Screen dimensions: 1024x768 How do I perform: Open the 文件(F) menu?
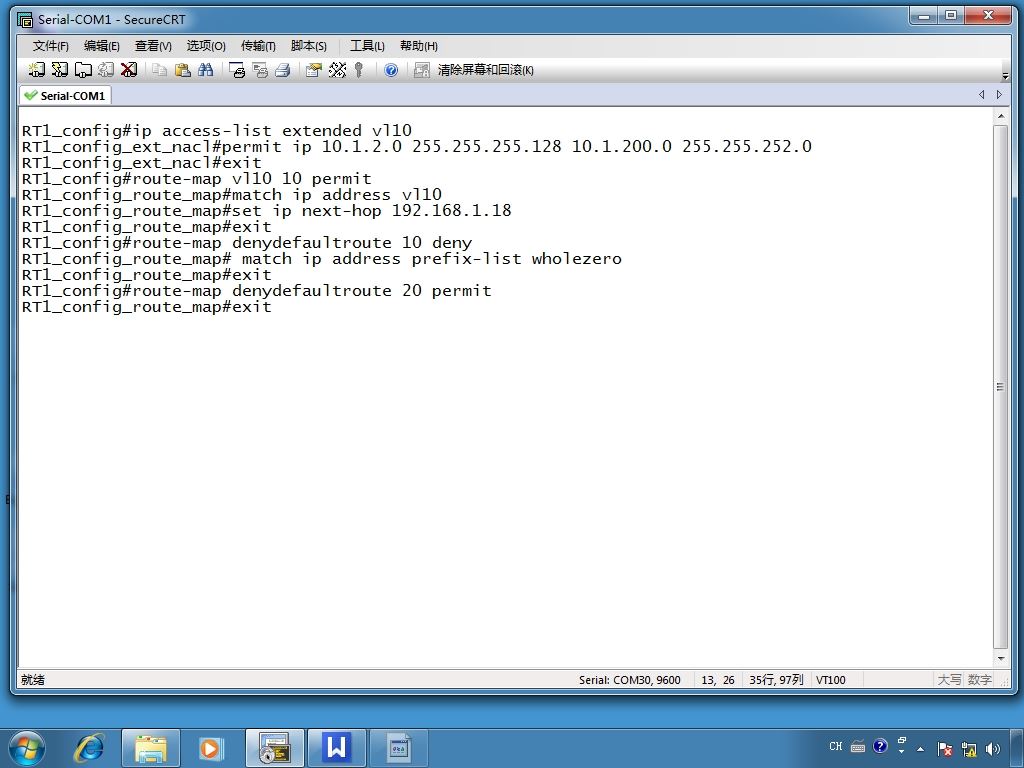click(x=50, y=46)
